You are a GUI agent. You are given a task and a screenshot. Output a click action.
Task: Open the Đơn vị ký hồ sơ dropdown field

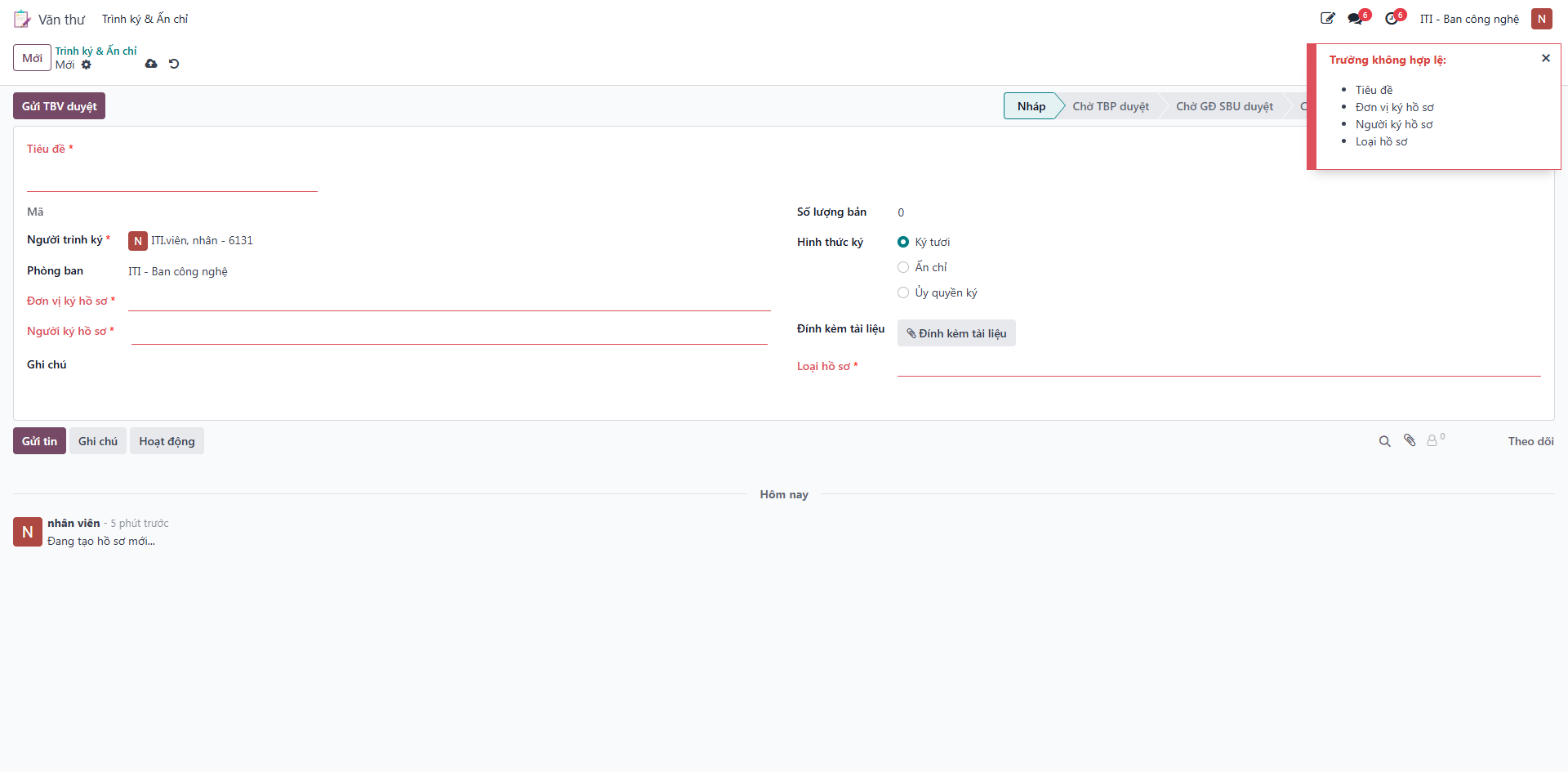[449, 301]
